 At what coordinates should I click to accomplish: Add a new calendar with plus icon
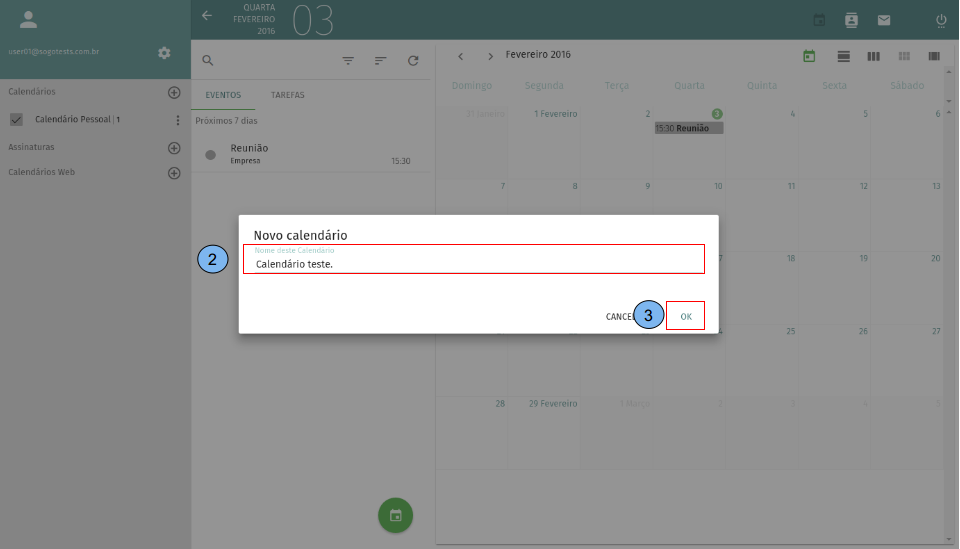[174, 92]
